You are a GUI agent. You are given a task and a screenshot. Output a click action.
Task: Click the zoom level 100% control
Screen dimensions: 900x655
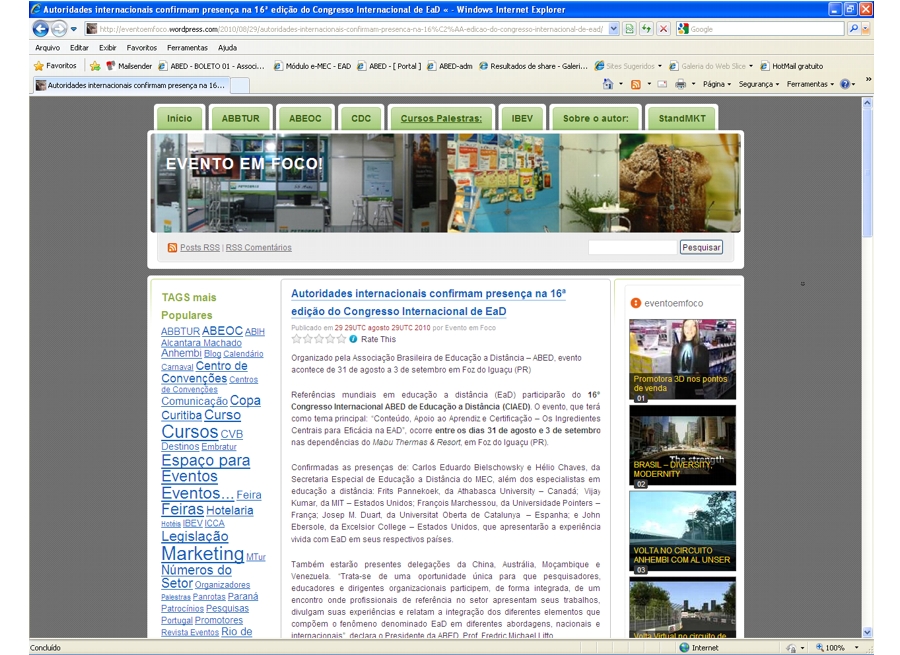pos(837,648)
